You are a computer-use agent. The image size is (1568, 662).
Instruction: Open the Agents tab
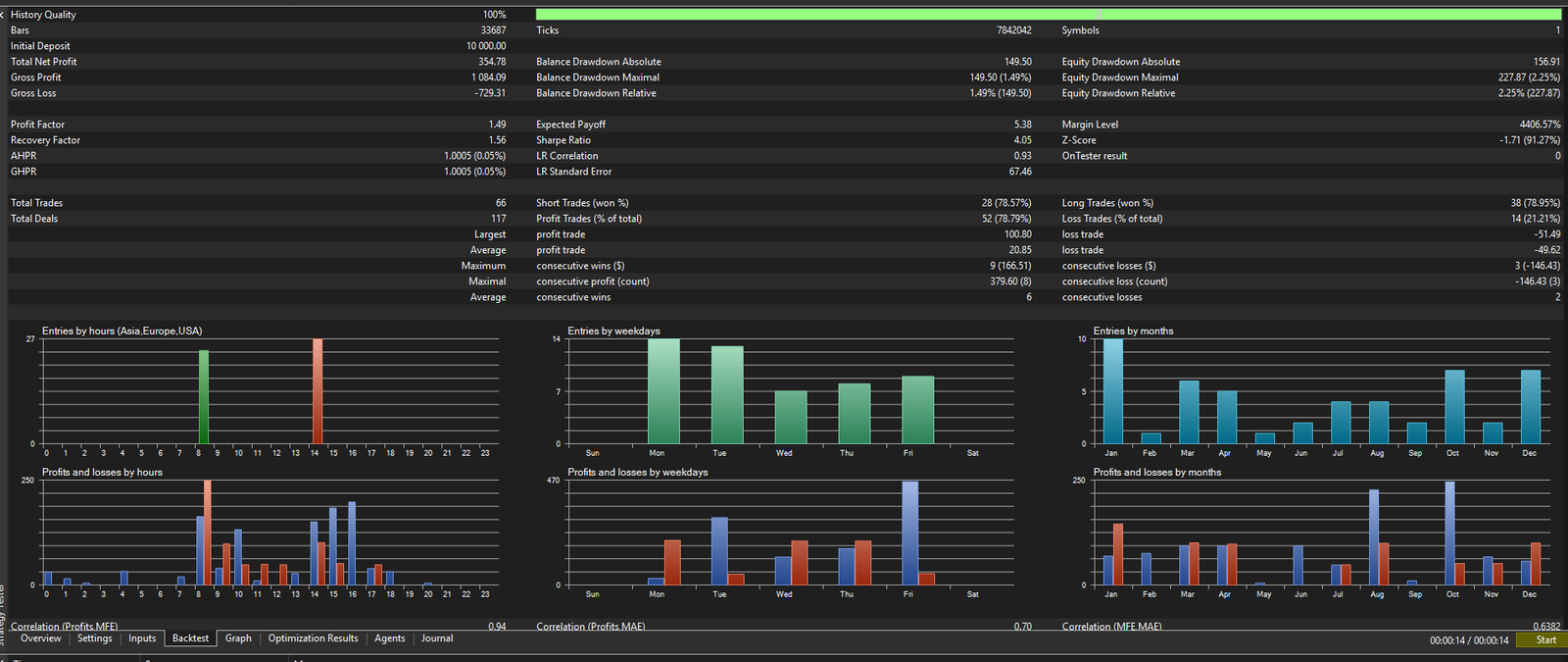click(390, 638)
